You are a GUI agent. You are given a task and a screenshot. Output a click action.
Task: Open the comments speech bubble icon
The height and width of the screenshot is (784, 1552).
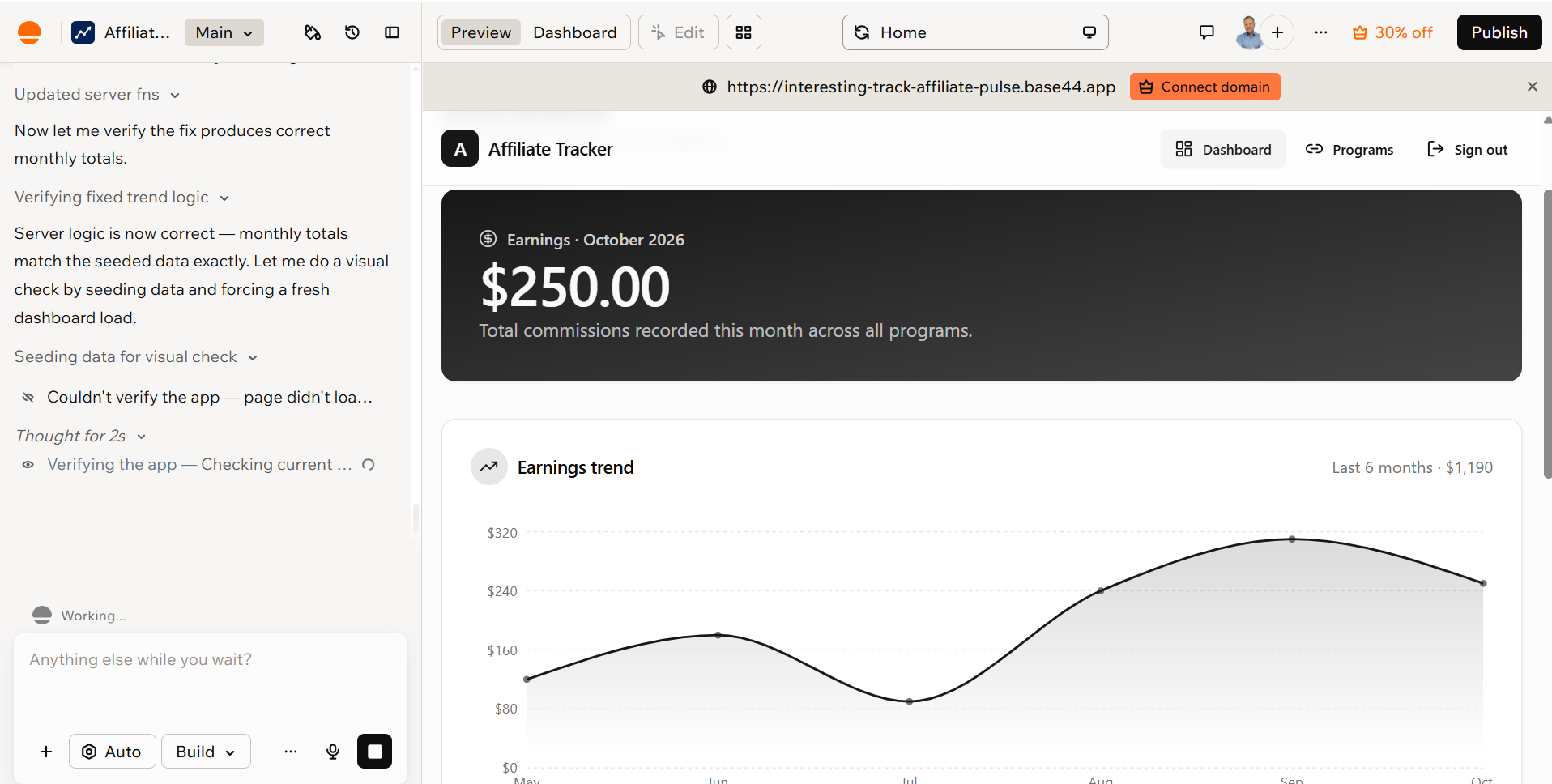point(1207,32)
